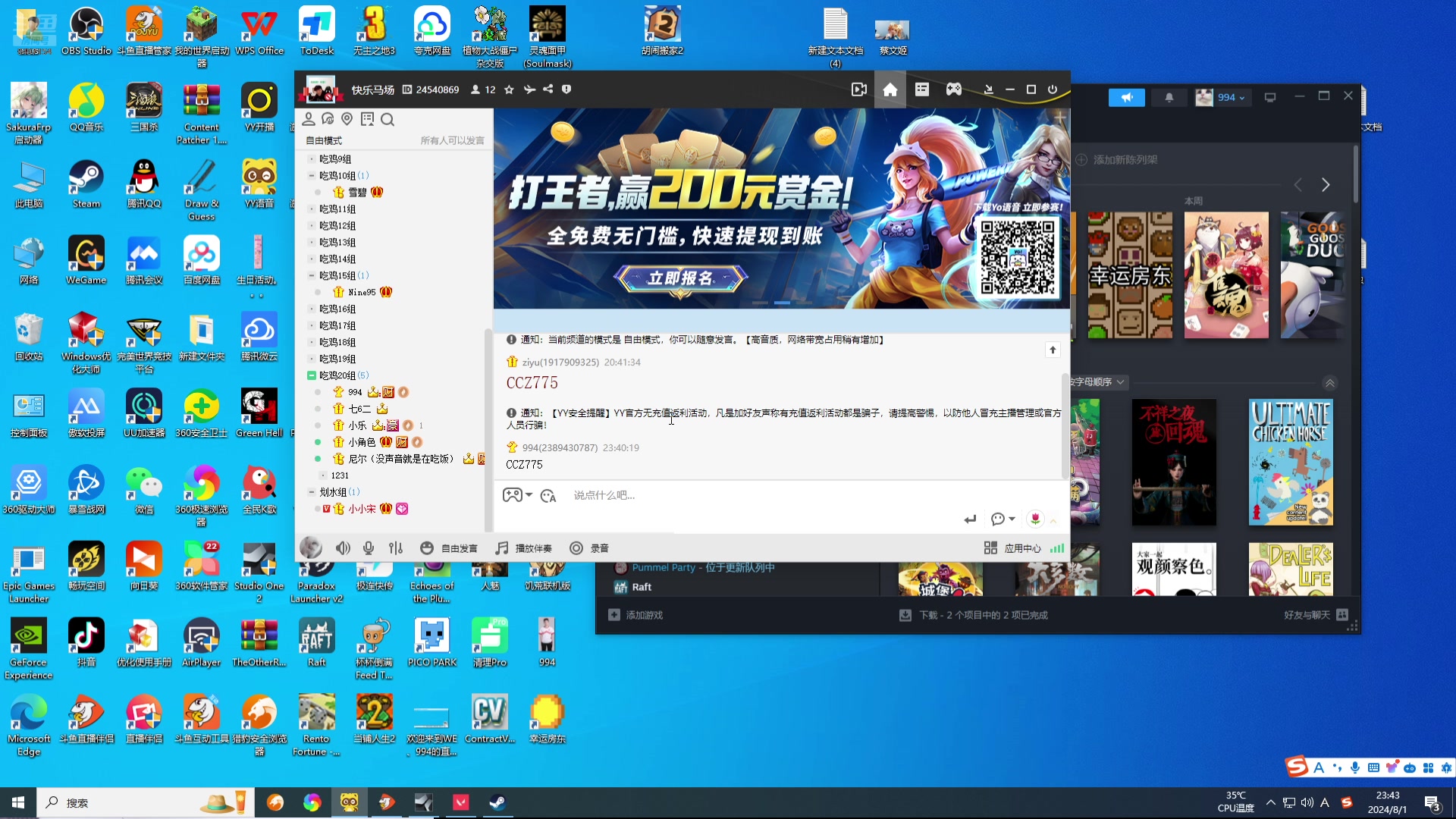Open Steam from the taskbar
Image resolution: width=1456 pixels, height=819 pixels.
(498, 802)
